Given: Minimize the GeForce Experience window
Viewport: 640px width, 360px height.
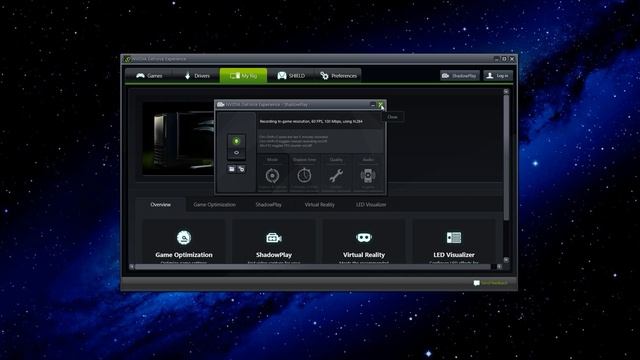Looking at the screenshot, I should [496, 59].
